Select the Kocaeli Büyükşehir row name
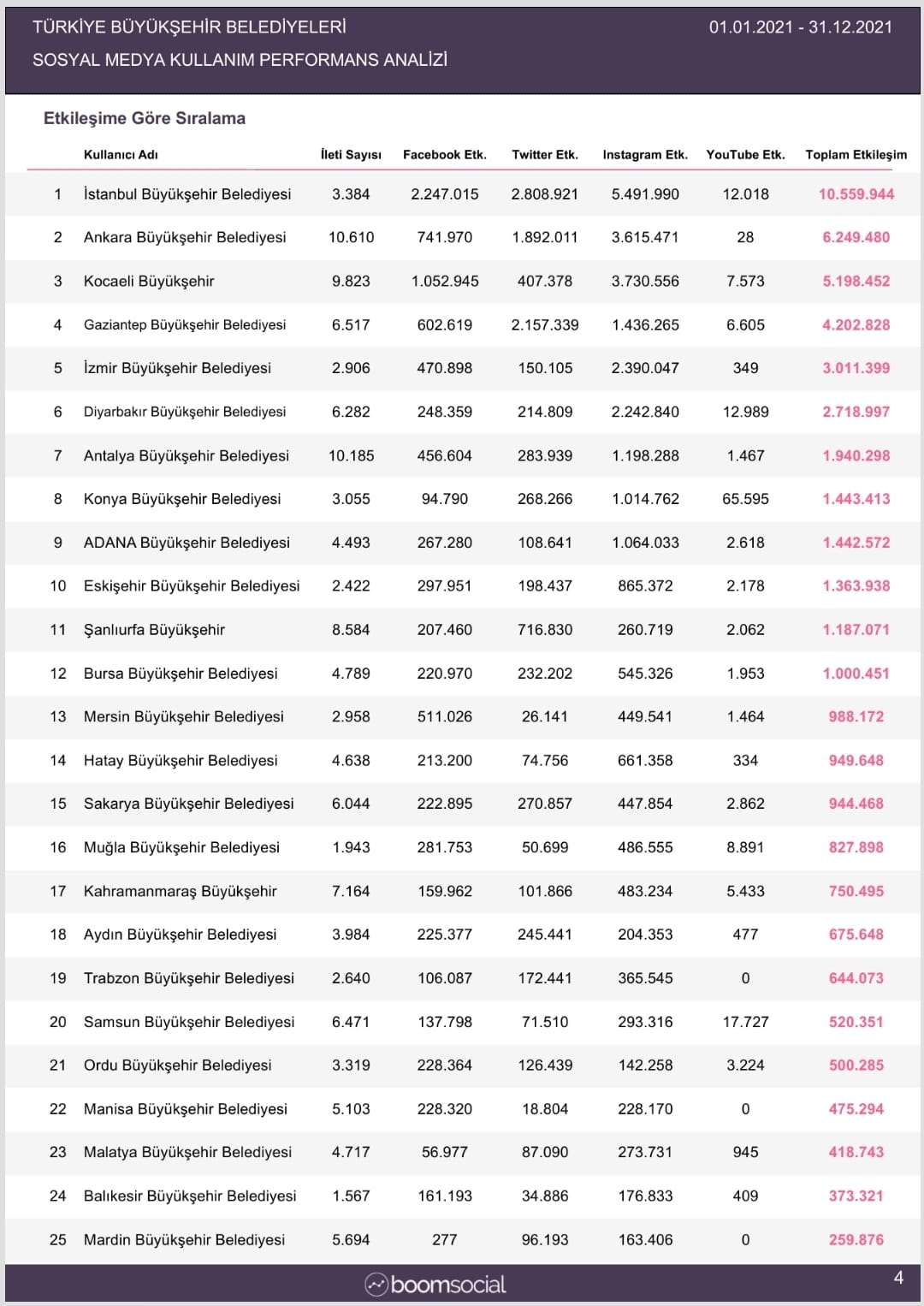This screenshot has width=924, height=1306. (149, 281)
